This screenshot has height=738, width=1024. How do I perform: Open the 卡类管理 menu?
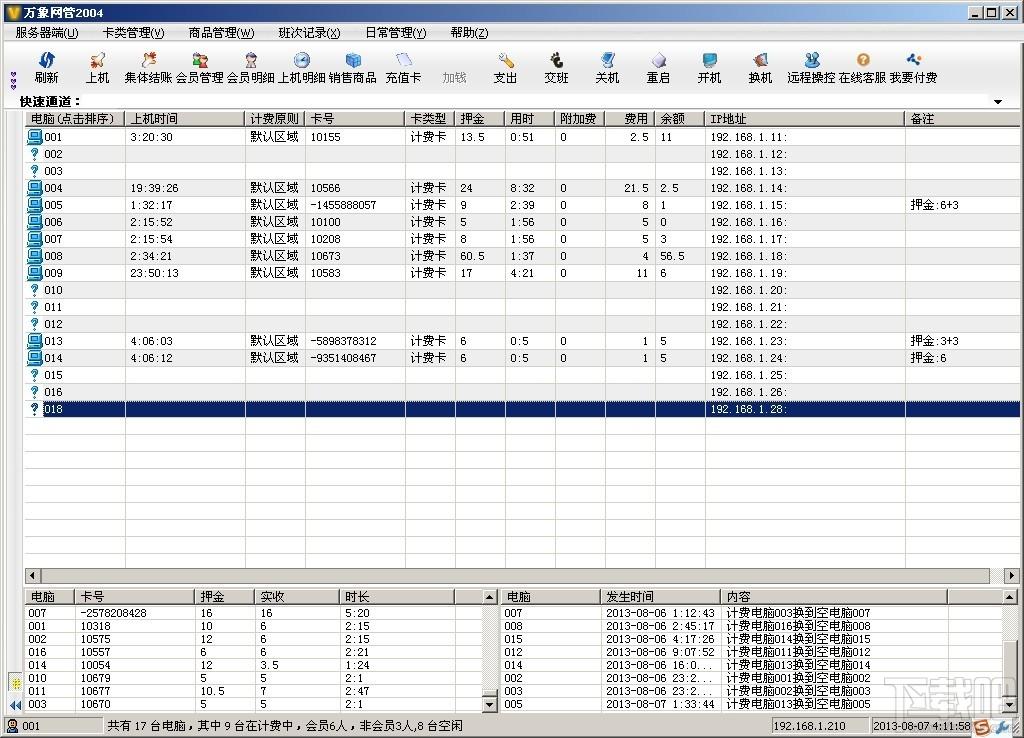click(133, 33)
